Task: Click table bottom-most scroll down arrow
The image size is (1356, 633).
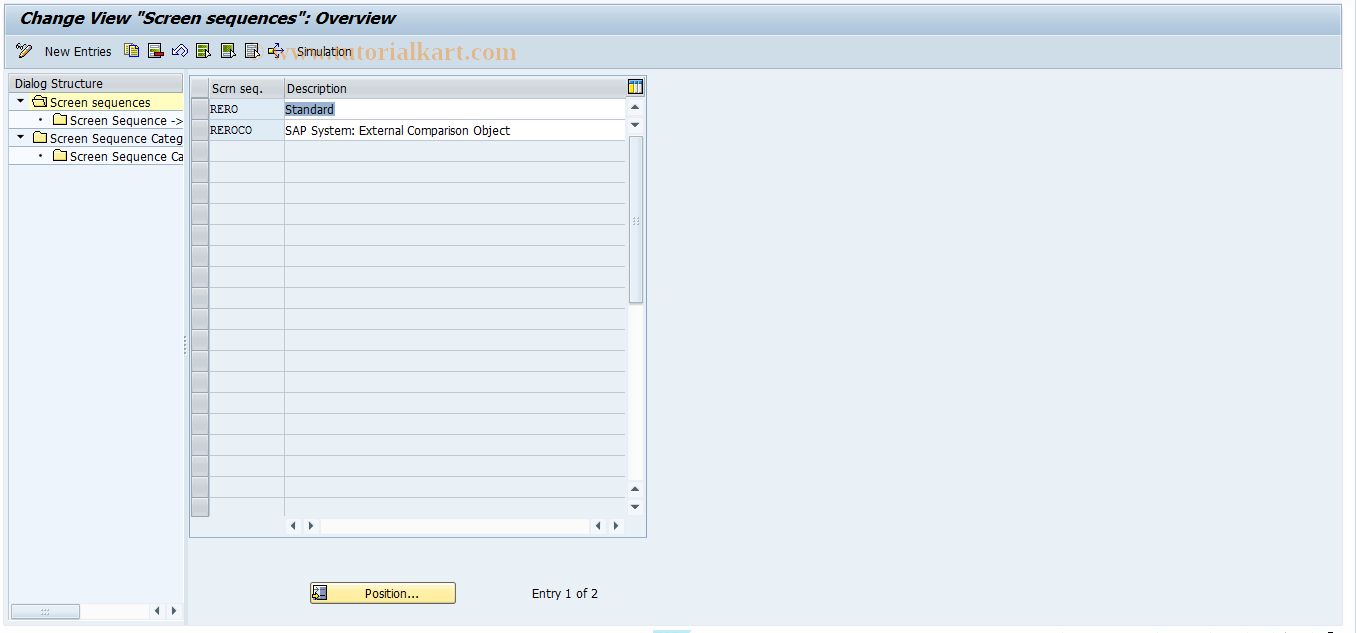Action: (635, 507)
